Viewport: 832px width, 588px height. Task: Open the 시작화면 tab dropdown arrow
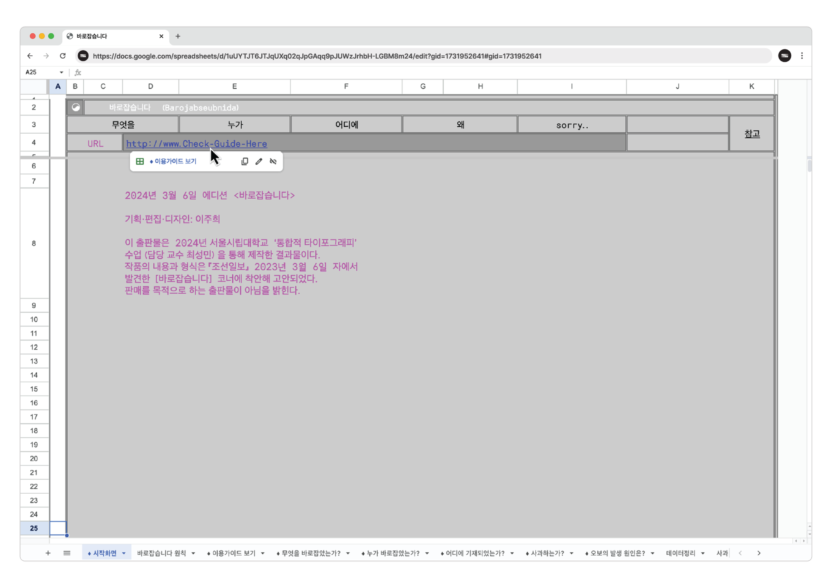pyautogui.click(x=124, y=553)
